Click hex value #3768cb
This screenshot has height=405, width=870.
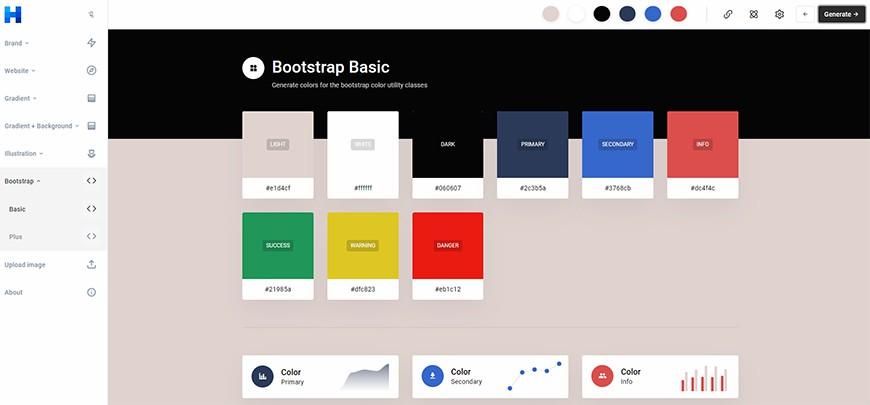point(618,188)
